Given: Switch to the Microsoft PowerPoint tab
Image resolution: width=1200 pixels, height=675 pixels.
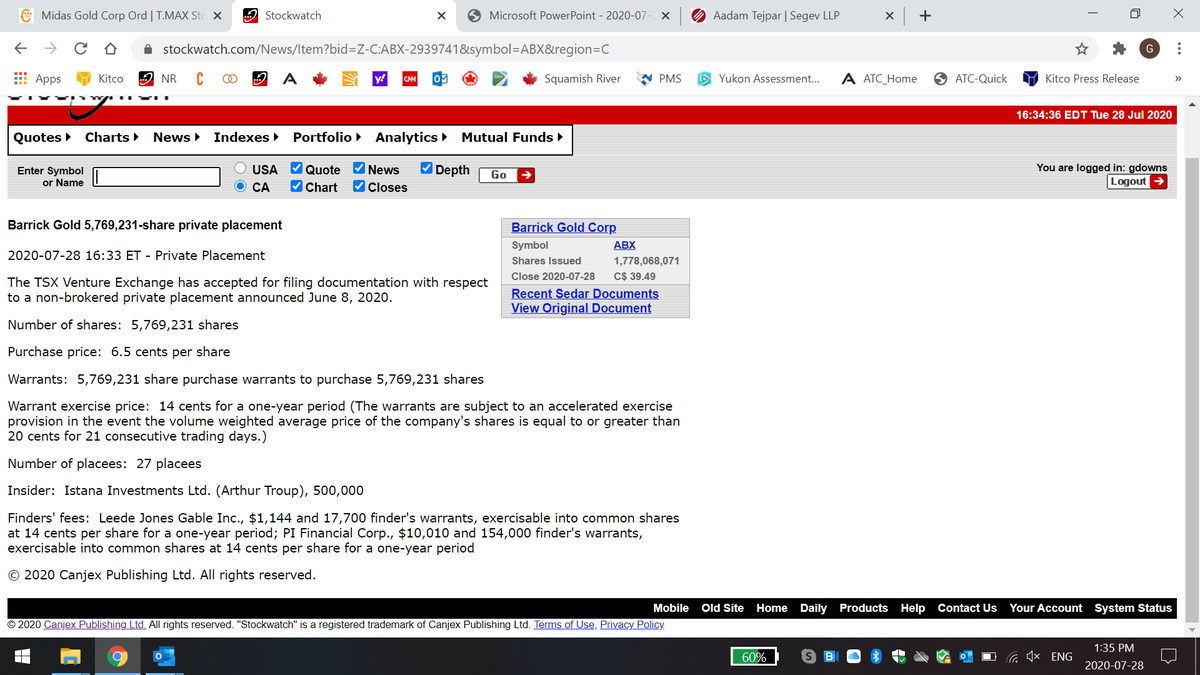Looking at the screenshot, I should click(570, 15).
